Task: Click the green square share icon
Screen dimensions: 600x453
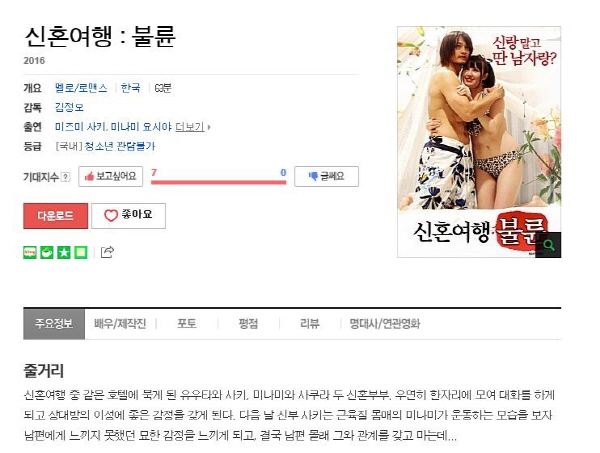Action: 81,253
